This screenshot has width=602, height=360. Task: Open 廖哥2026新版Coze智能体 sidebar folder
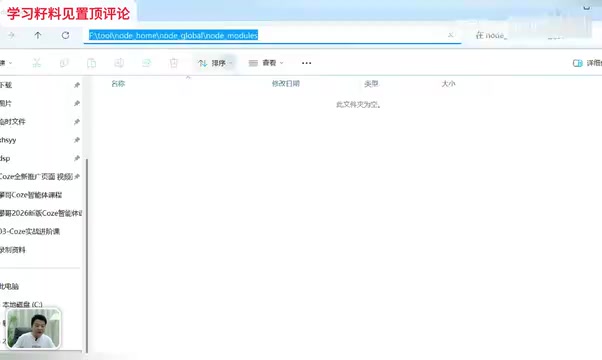pos(40,213)
